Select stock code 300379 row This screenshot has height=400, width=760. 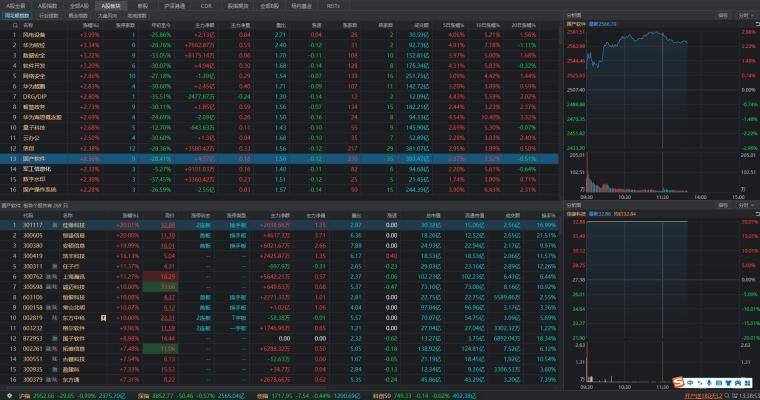(x=279, y=380)
